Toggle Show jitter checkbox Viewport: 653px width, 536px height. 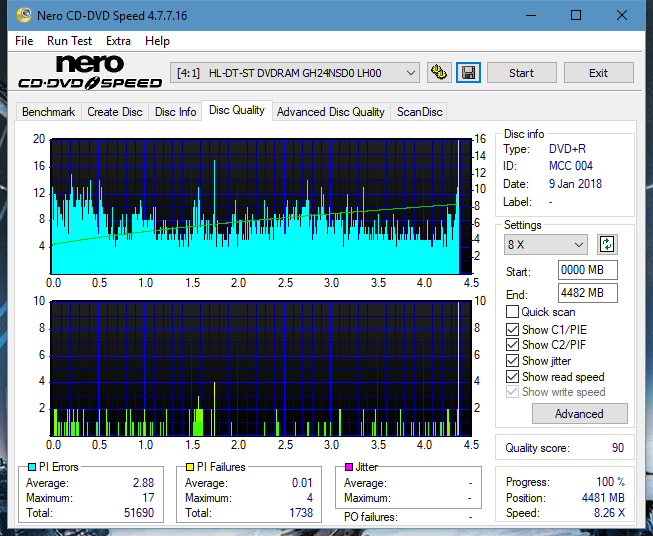tap(512, 361)
